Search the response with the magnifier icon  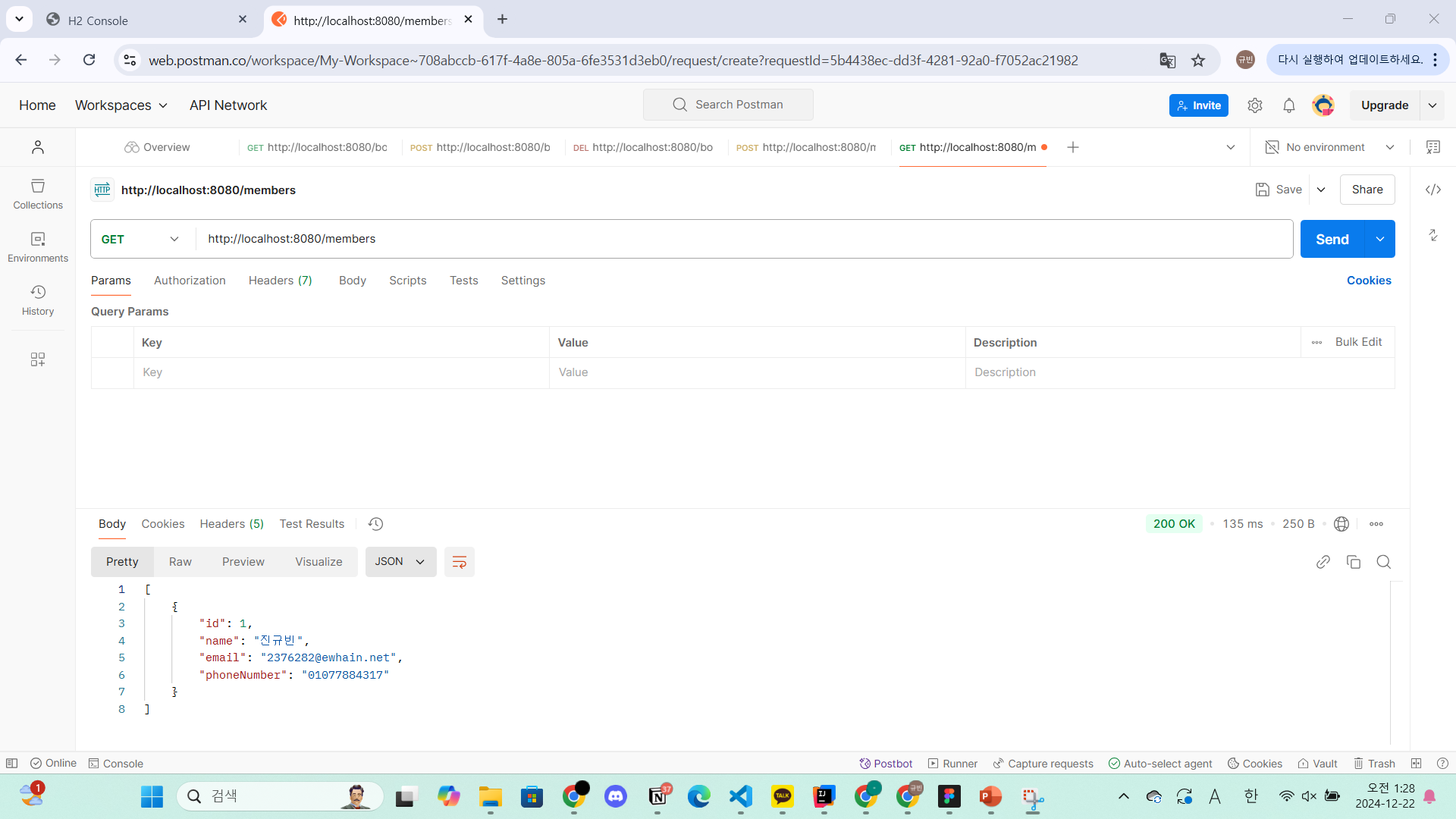pyautogui.click(x=1383, y=562)
